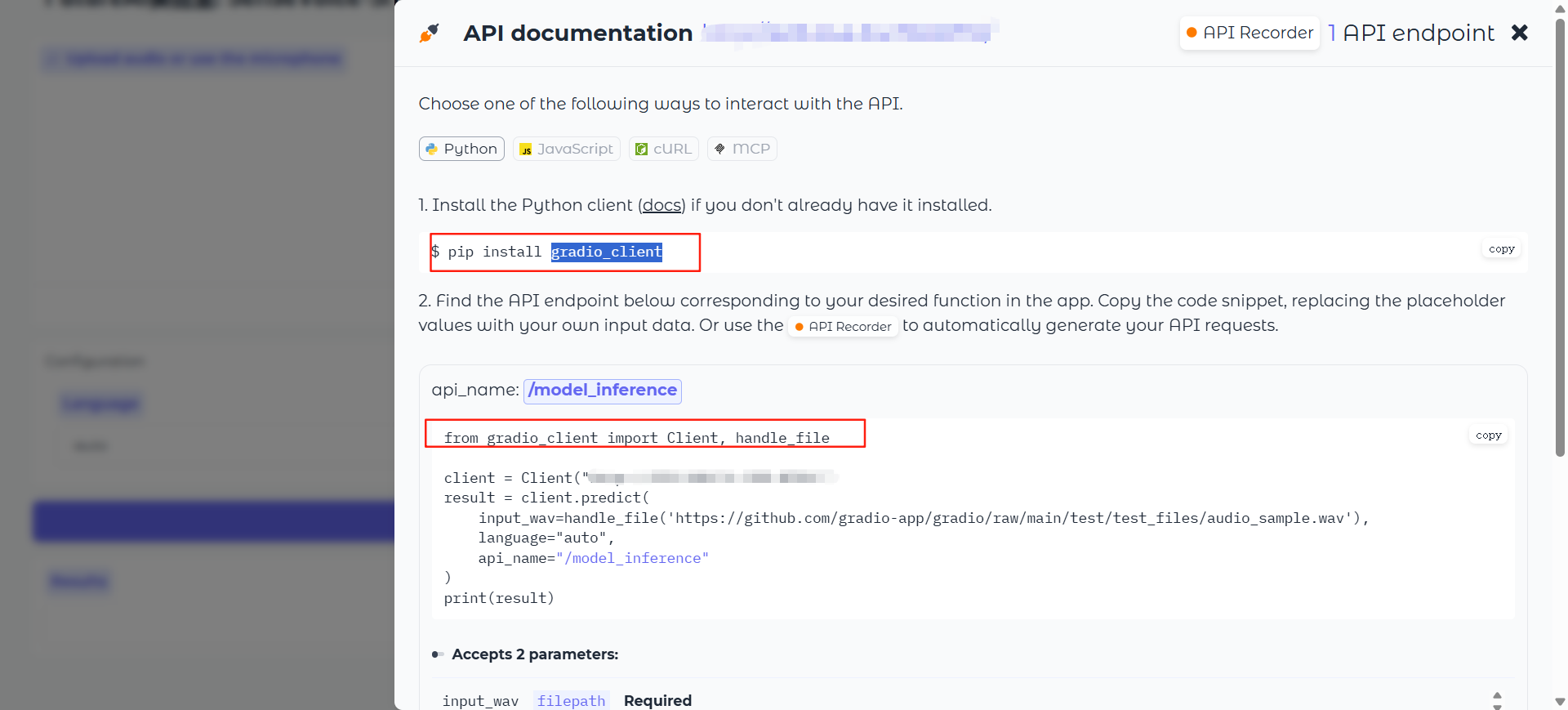Copy the pip install command
The height and width of the screenshot is (710, 1568).
click(1501, 249)
